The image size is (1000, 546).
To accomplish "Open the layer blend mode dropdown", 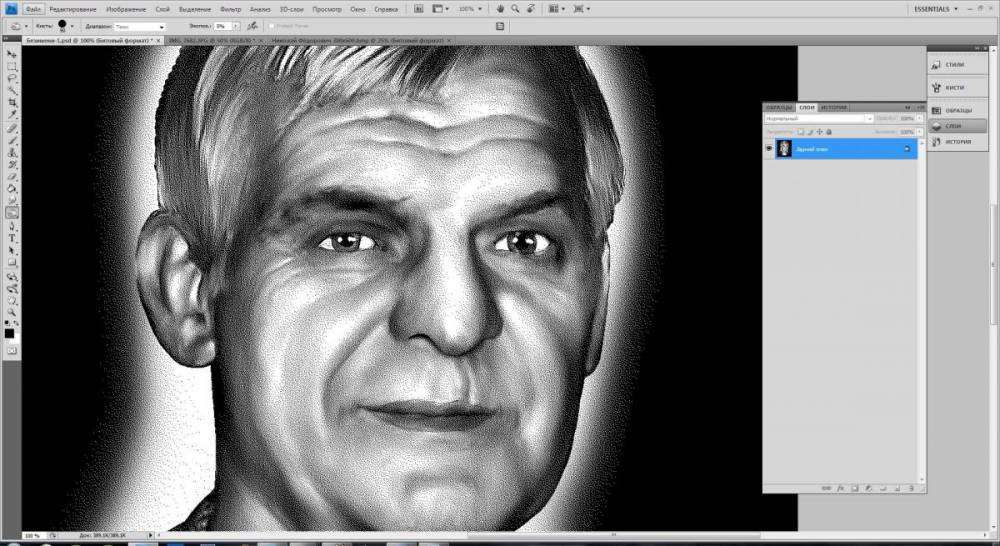I will [x=813, y=118].
